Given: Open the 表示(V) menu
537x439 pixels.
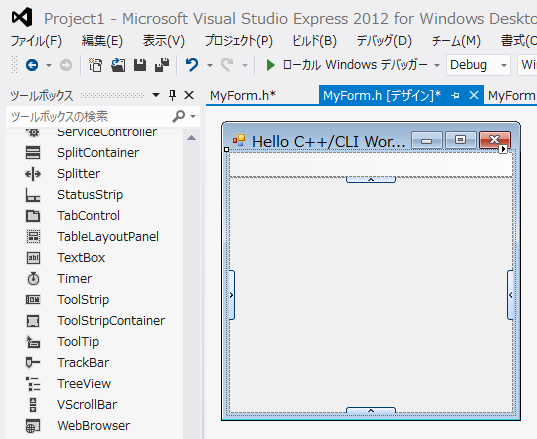Looking at the screenshot, I should pos(164,41).
